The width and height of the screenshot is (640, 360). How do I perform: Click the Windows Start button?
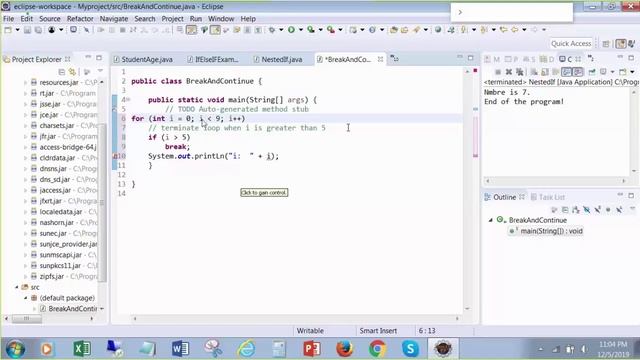tap(15, 349)
